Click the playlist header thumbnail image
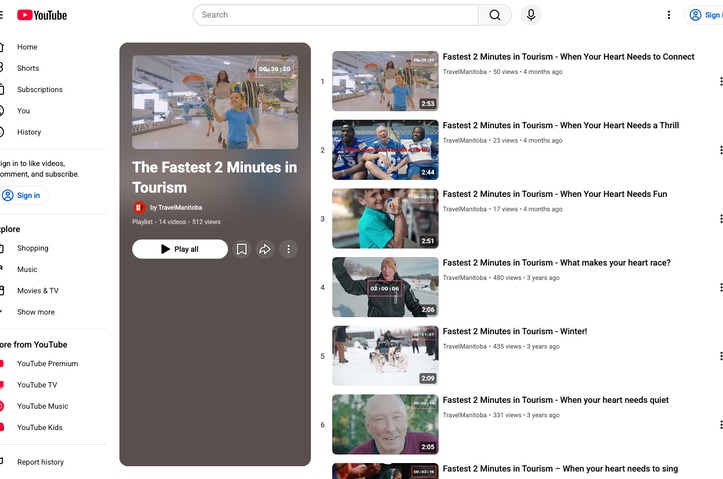723x479 pixels. tap(215, 102)
